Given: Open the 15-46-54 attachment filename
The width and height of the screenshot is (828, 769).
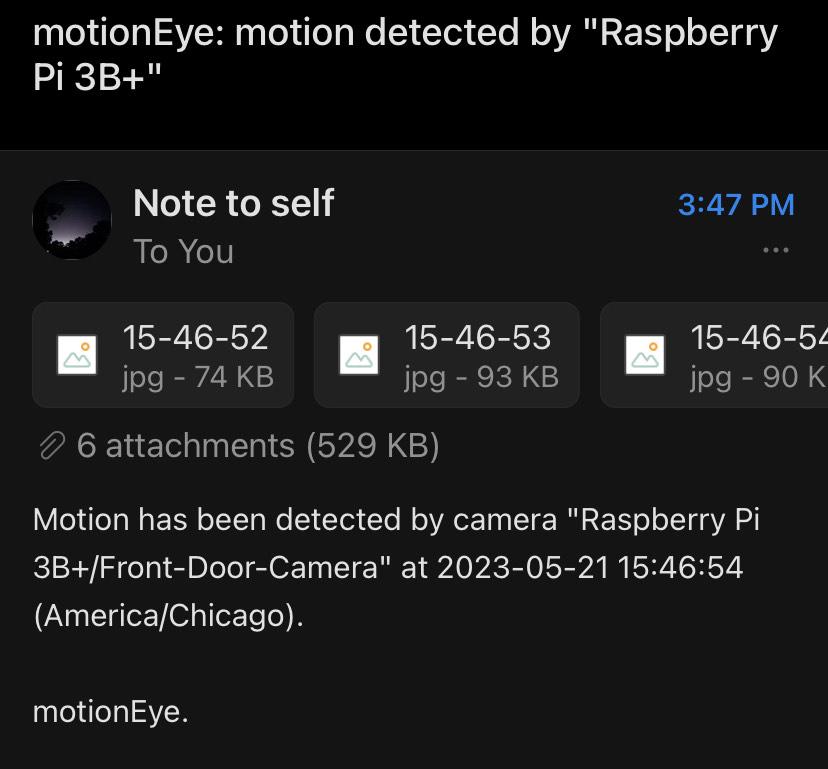Looking at the screenshot, I should click(x=758, y=338).
